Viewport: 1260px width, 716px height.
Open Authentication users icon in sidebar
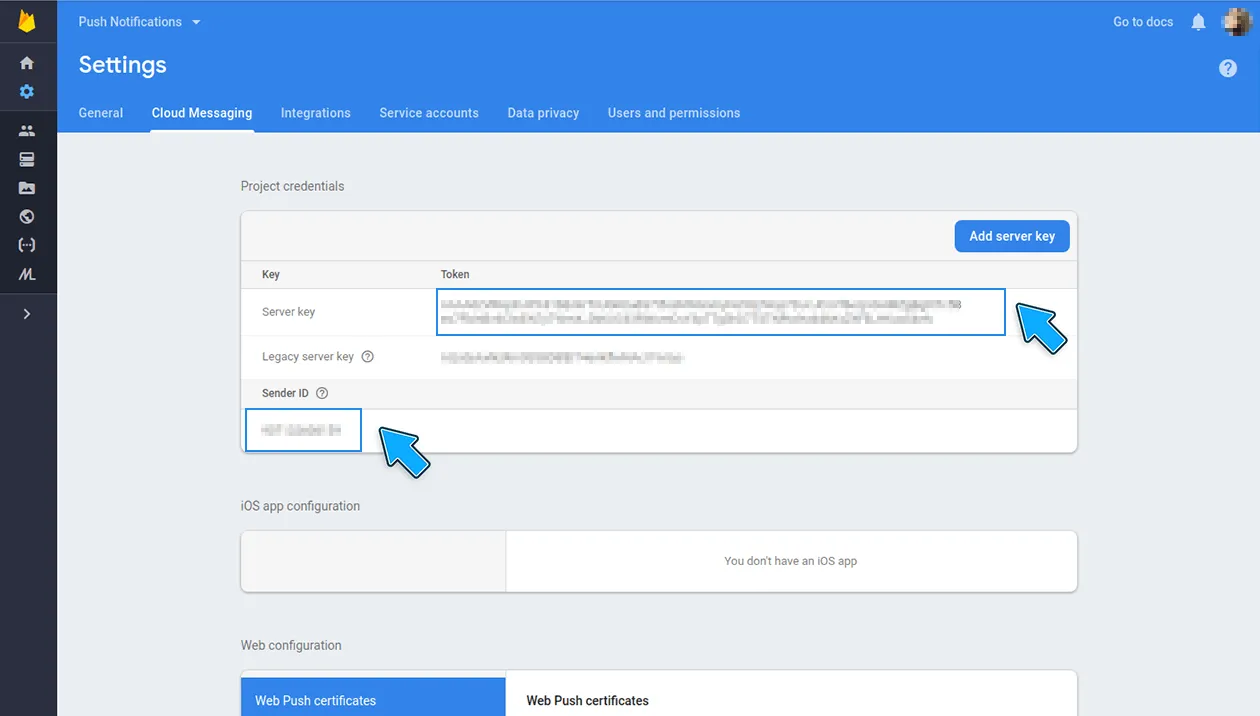pos(27,131)
